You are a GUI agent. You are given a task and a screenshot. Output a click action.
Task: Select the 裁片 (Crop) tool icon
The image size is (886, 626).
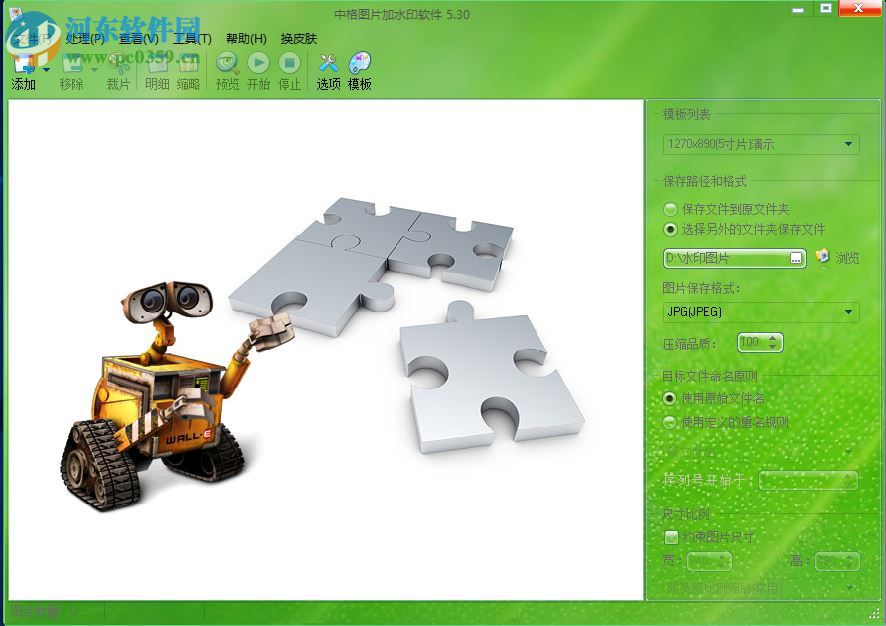[x=120, y=63]
